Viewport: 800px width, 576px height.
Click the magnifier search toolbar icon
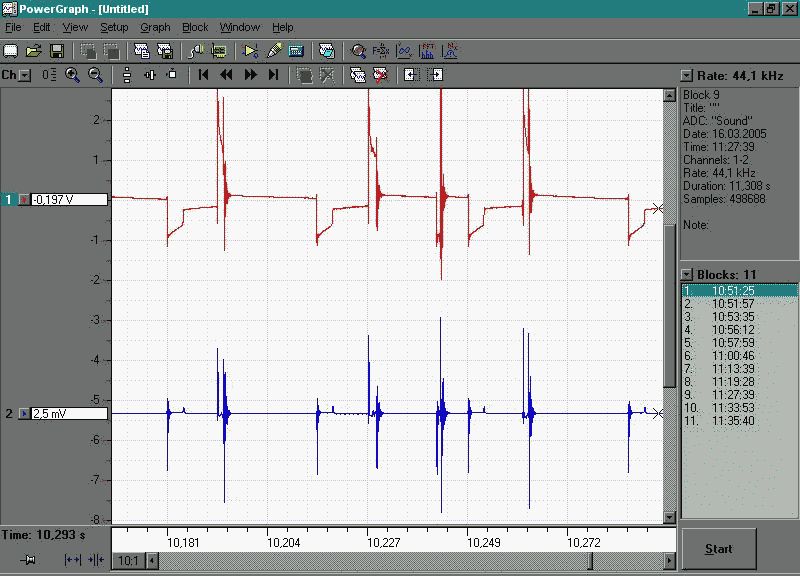click(358, 51)
